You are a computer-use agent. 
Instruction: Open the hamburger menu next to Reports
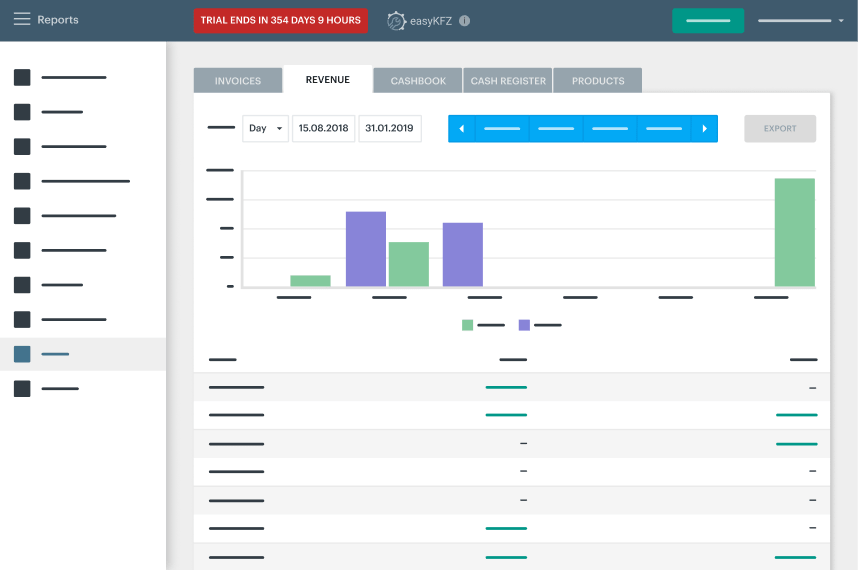coord(22,20)
